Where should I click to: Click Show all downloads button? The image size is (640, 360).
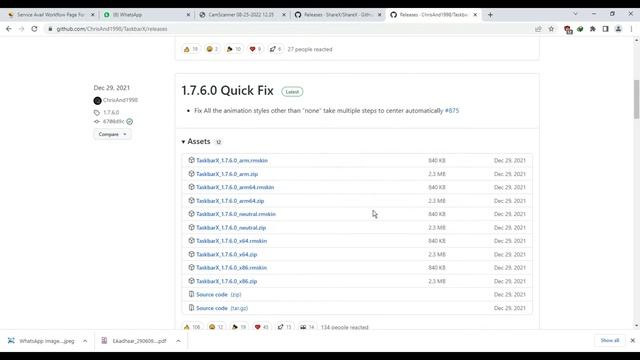pyautogui.click(x=610, y=340)
